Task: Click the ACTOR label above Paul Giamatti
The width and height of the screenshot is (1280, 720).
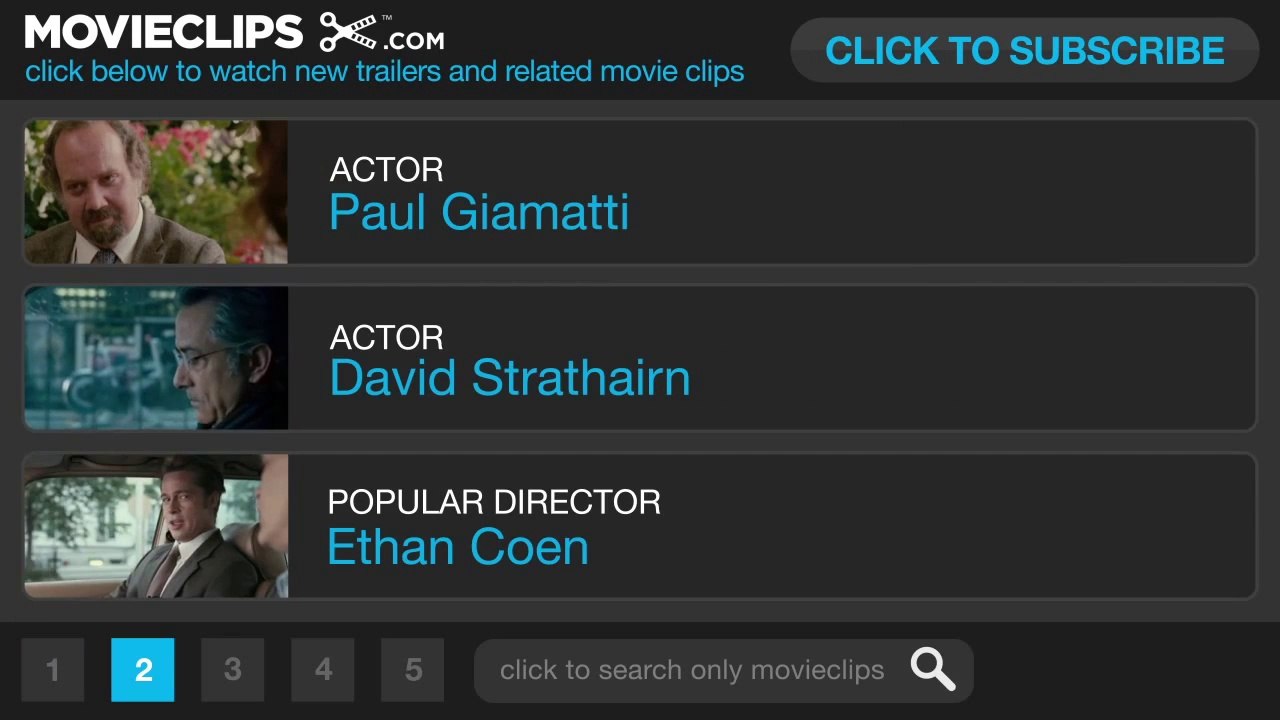Action: 387,170
